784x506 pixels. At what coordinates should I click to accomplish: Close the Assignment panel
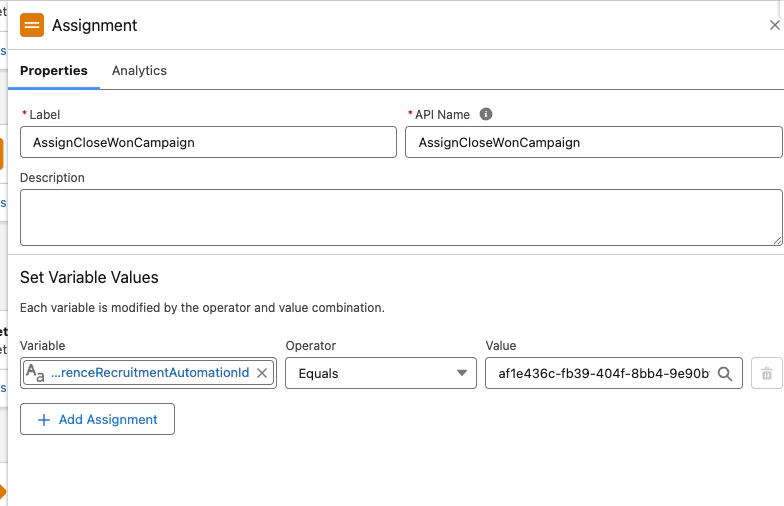(774, 25)
